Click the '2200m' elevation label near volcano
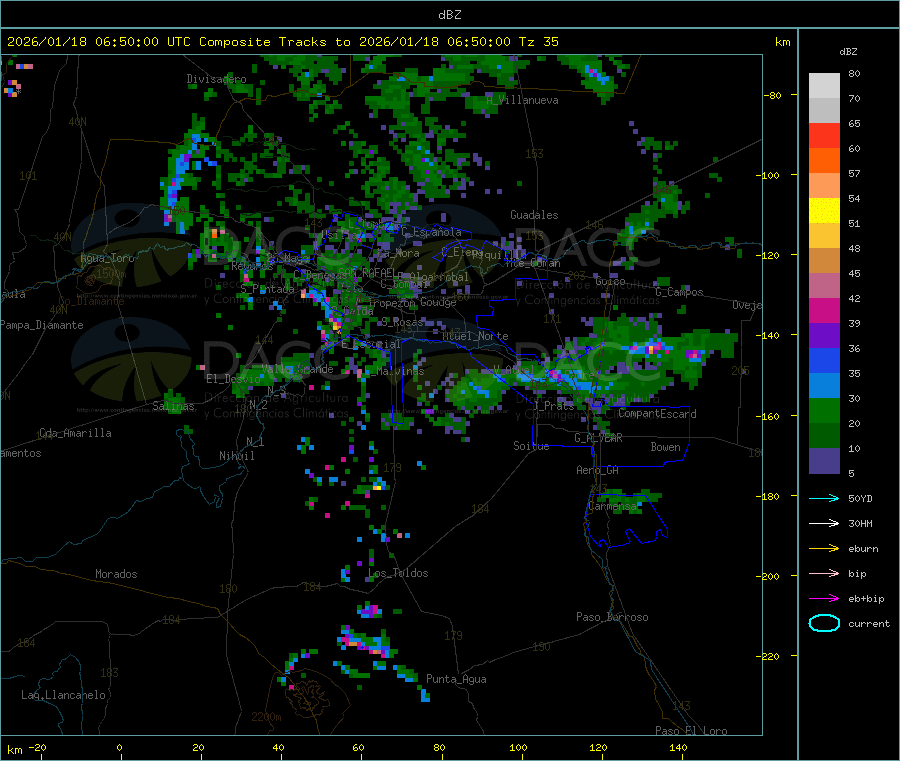The height and width of the screenshot is (761, 900). (266, 717)
